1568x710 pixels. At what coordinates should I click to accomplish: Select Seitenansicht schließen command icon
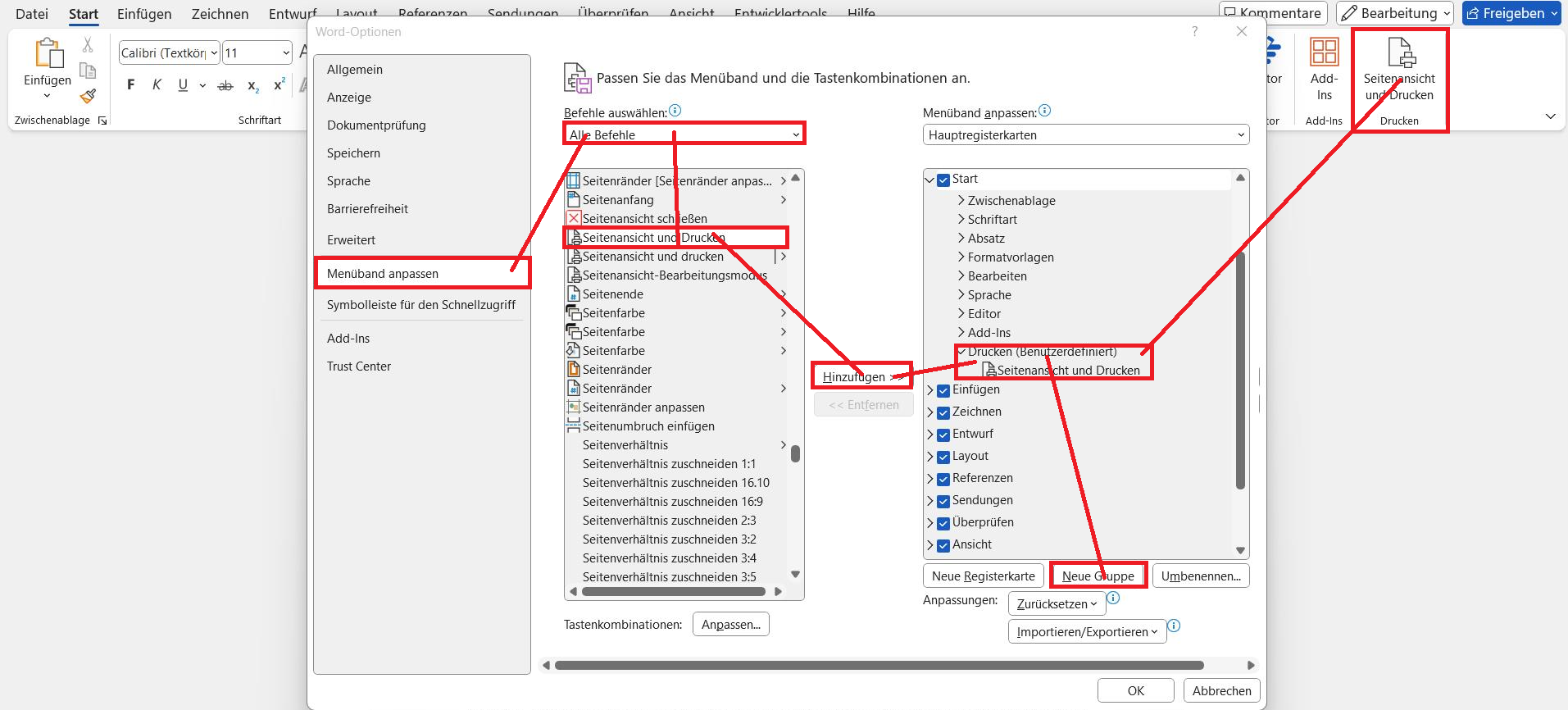click(575, 218)
